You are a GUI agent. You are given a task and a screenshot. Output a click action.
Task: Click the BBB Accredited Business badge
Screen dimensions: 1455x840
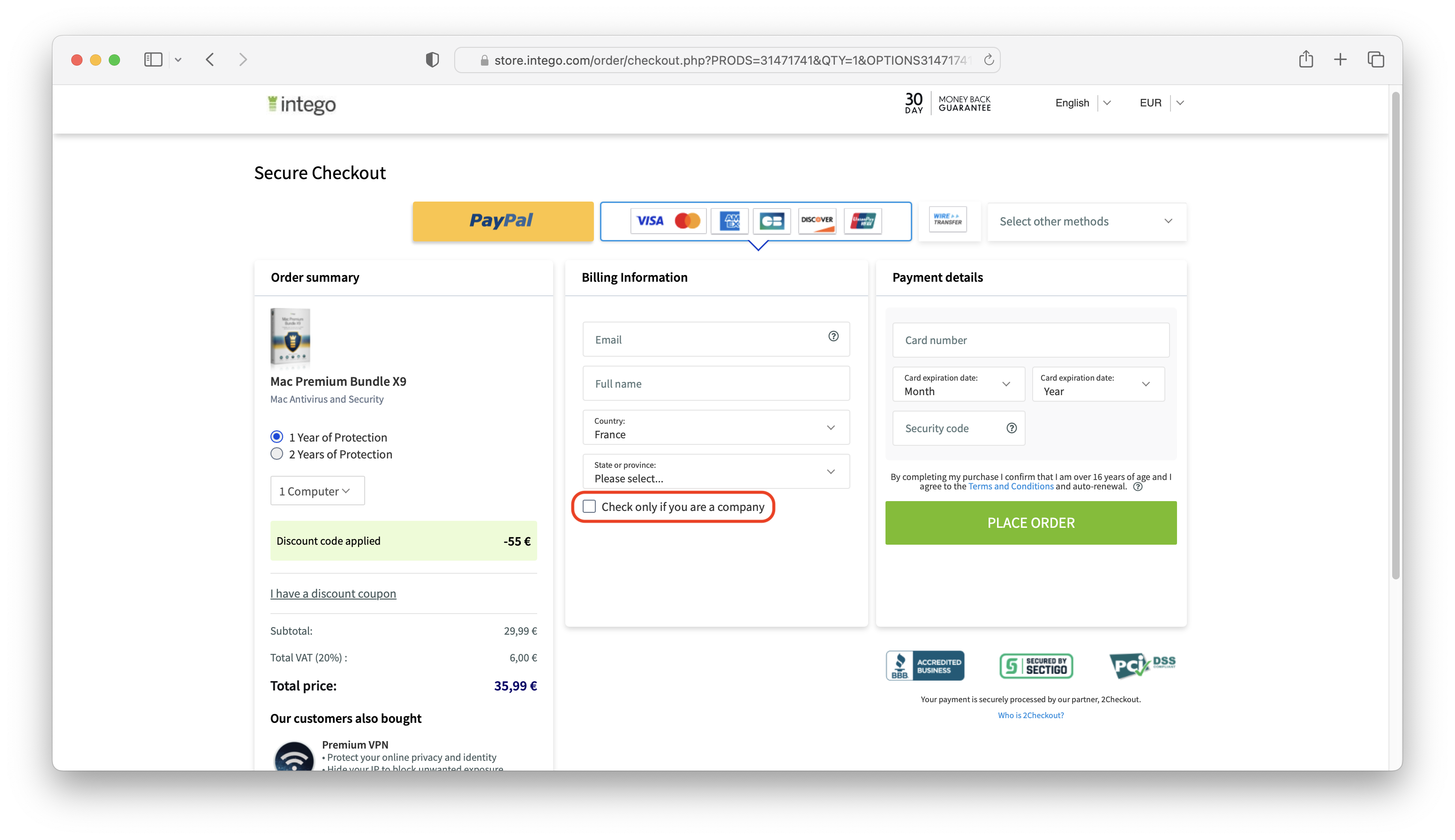925,666
